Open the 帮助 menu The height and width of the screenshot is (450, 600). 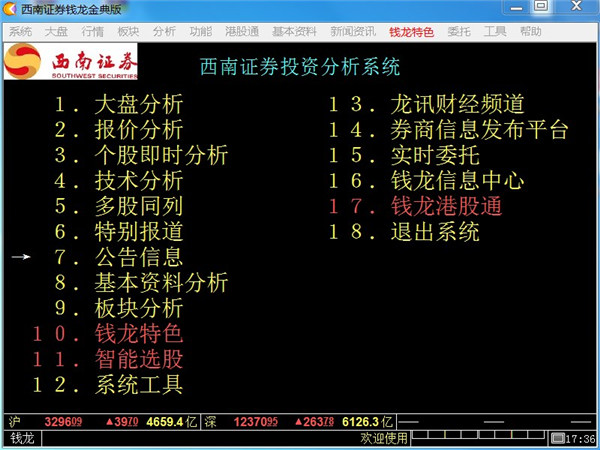click(x=531, y=31)
